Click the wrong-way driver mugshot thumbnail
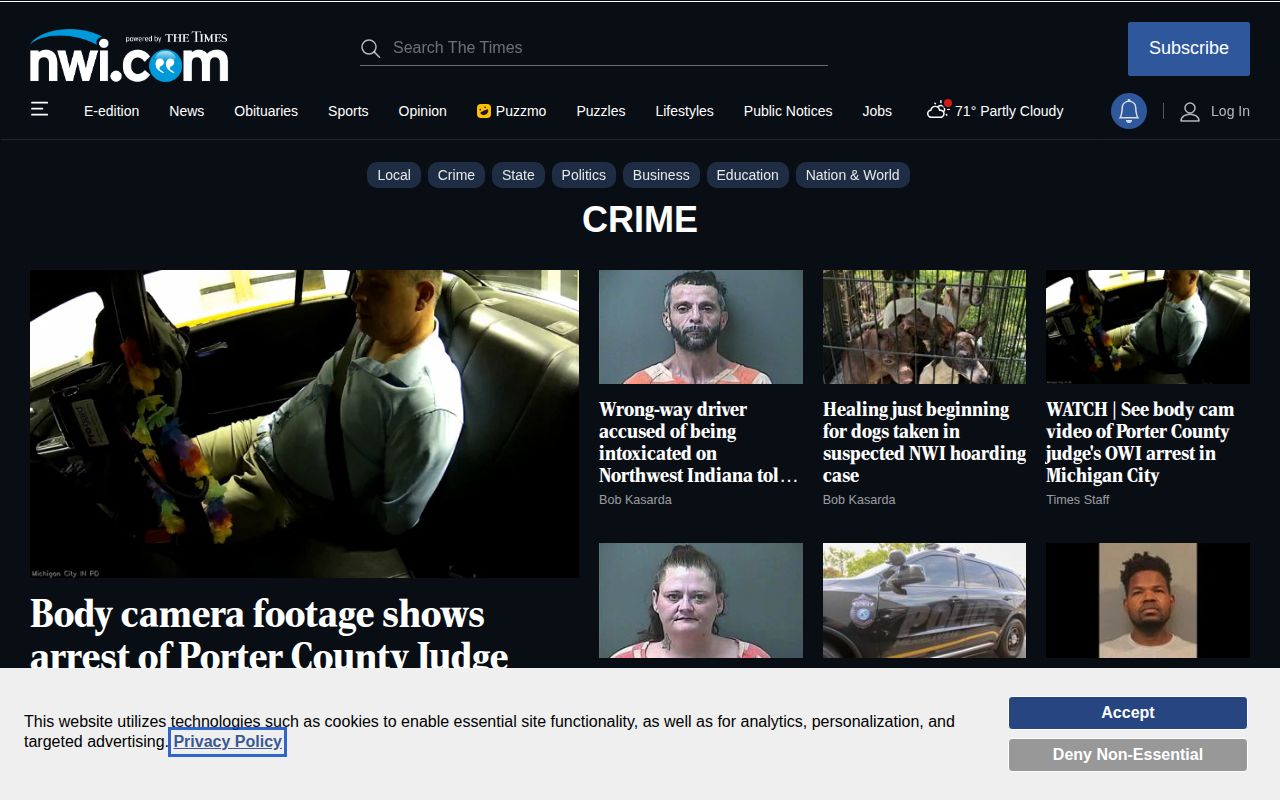This screenshot has width=1280, height=800. point(701,327)
